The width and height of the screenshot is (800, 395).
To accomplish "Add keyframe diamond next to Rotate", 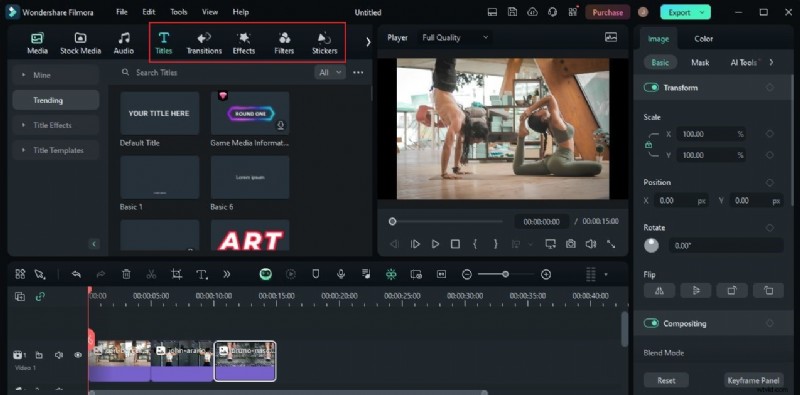I will click(x=769, y=228).
